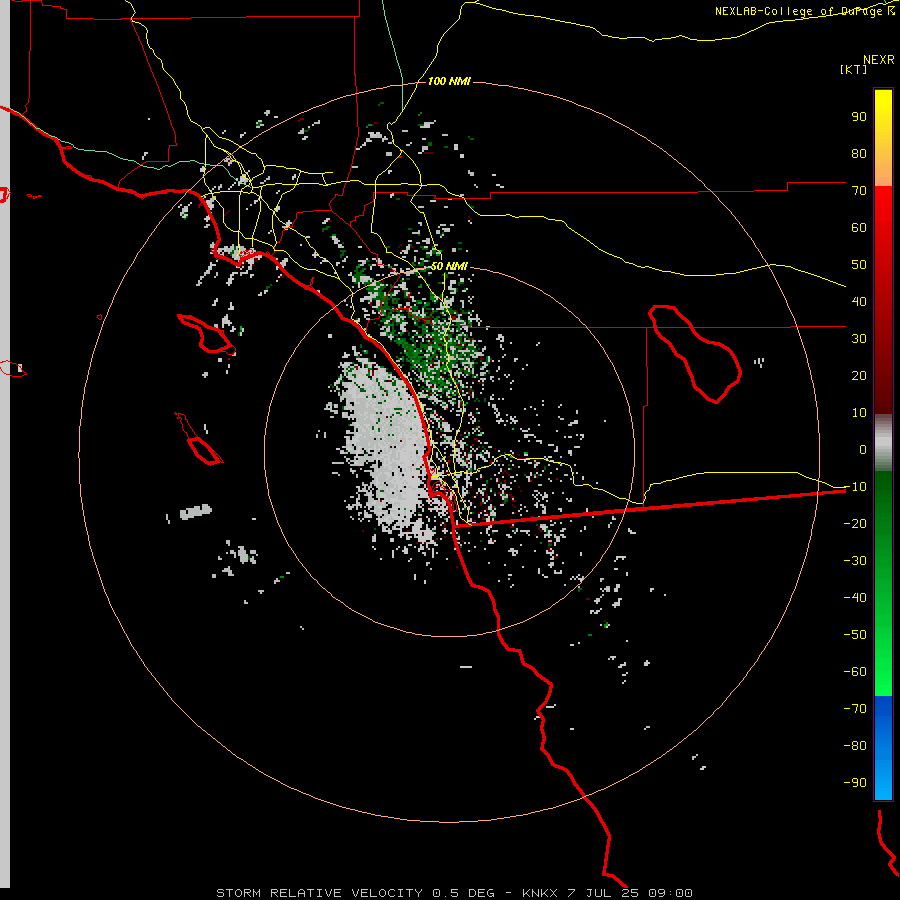Click the NEXR label above the scale
This screenshot has width=900, height=900.
point(879,60)
